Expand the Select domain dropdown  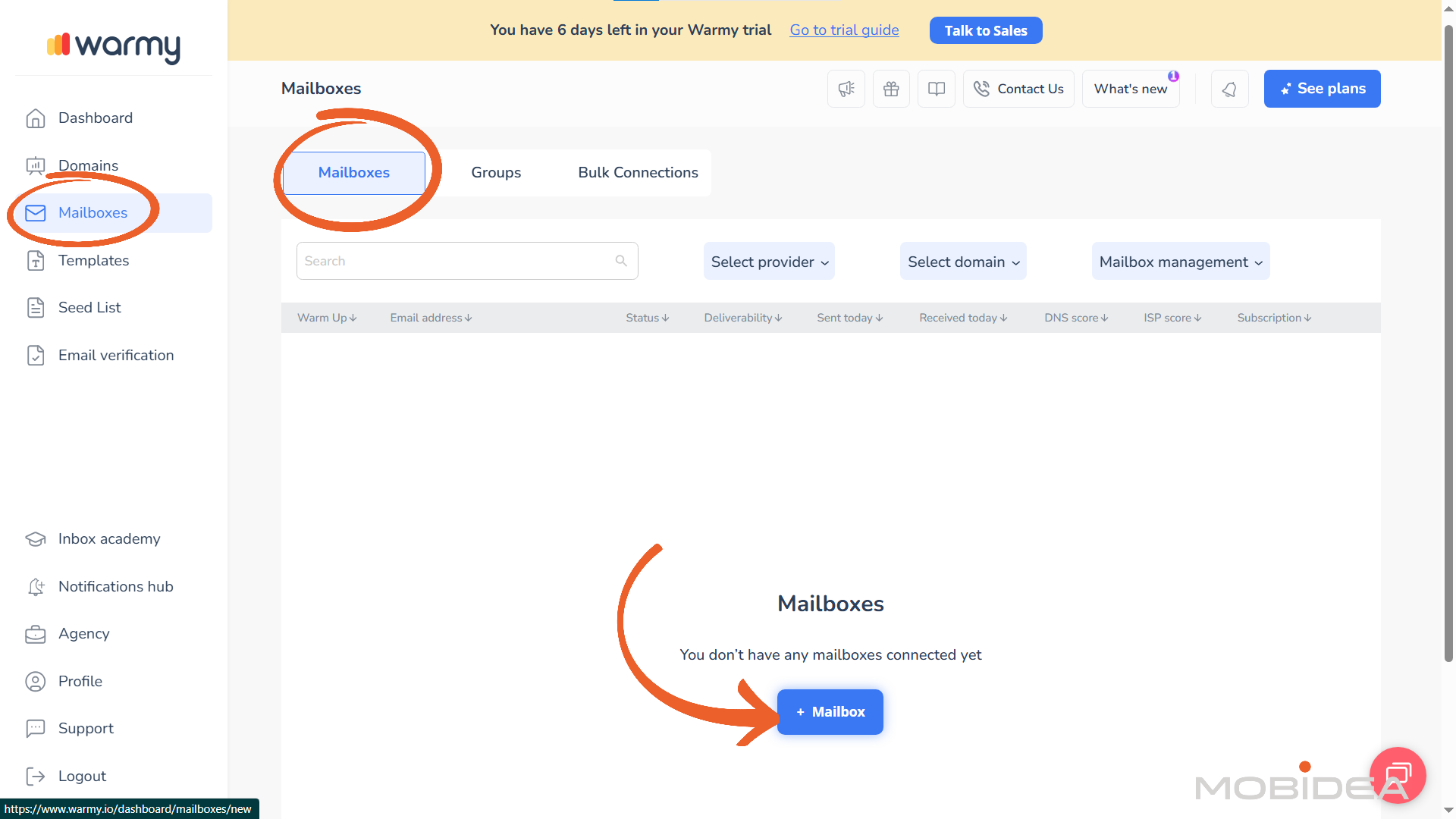coord(963,262)
